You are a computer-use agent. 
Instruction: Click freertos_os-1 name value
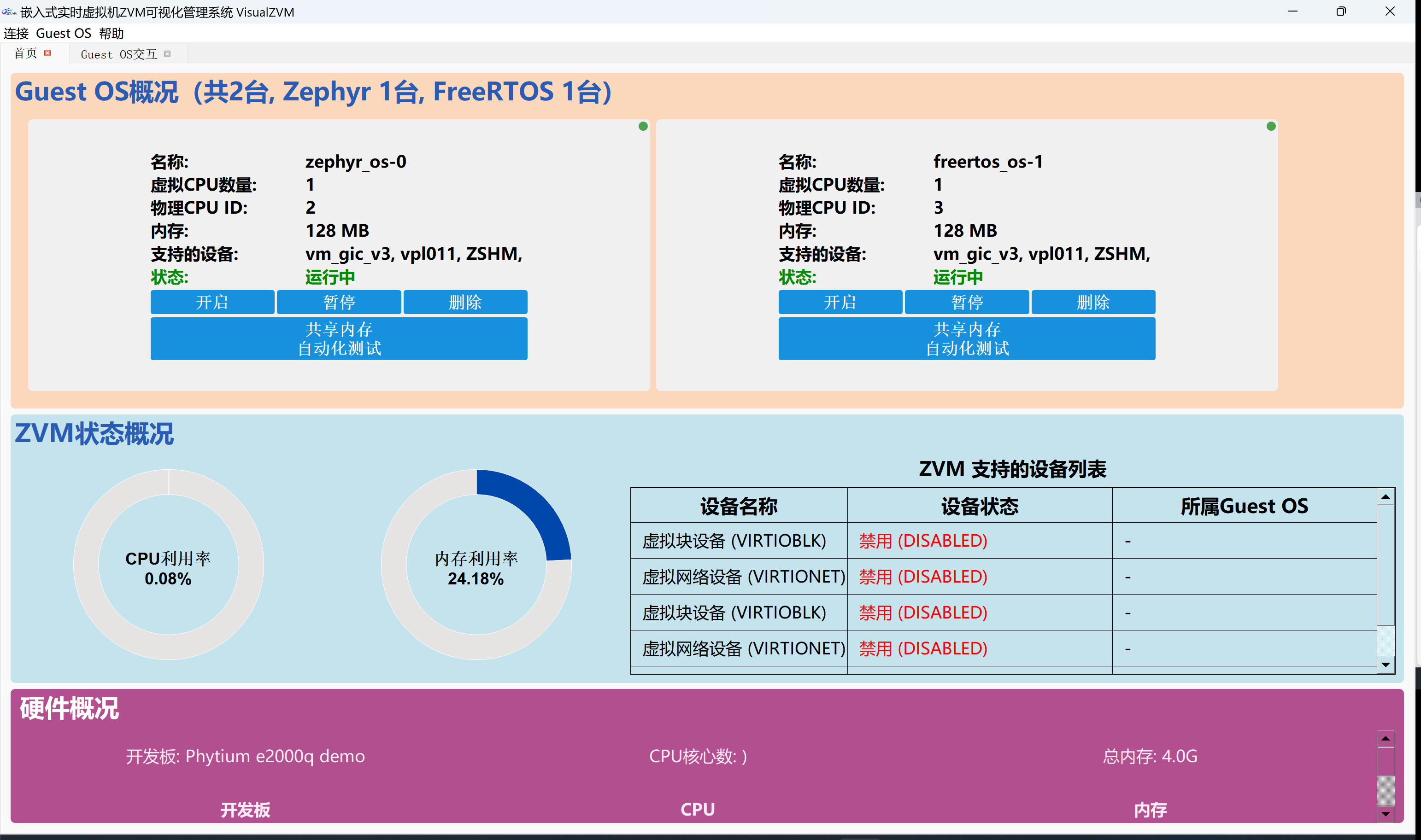click(988, 162)
